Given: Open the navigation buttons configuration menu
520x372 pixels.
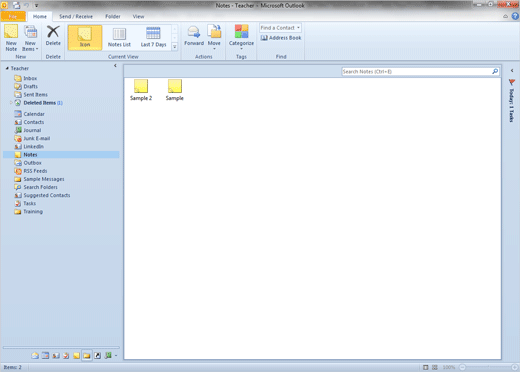Looking at the screenshot, I should click(x=116, y=356).
